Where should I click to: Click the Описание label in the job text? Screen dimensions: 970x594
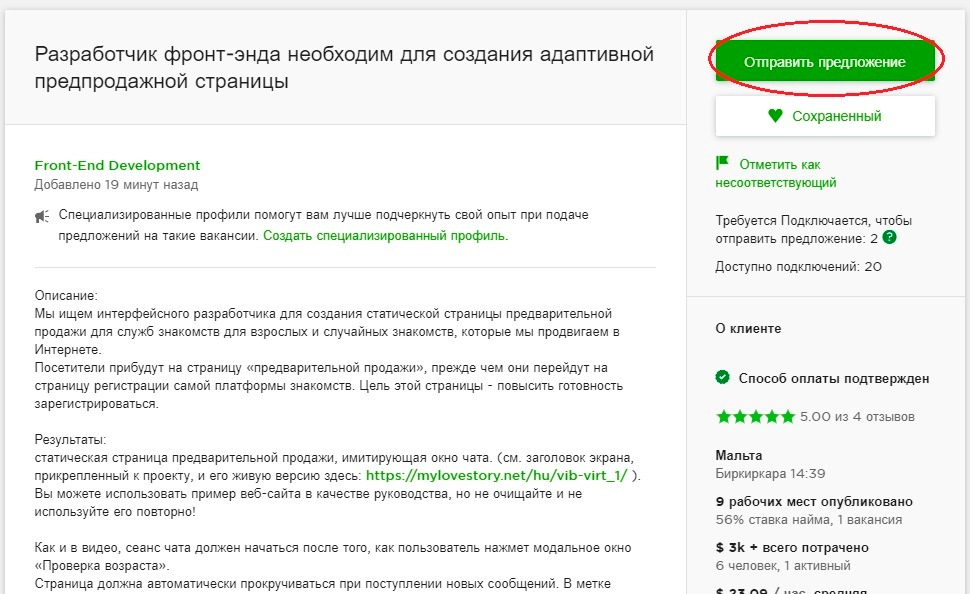click(66, 296)
